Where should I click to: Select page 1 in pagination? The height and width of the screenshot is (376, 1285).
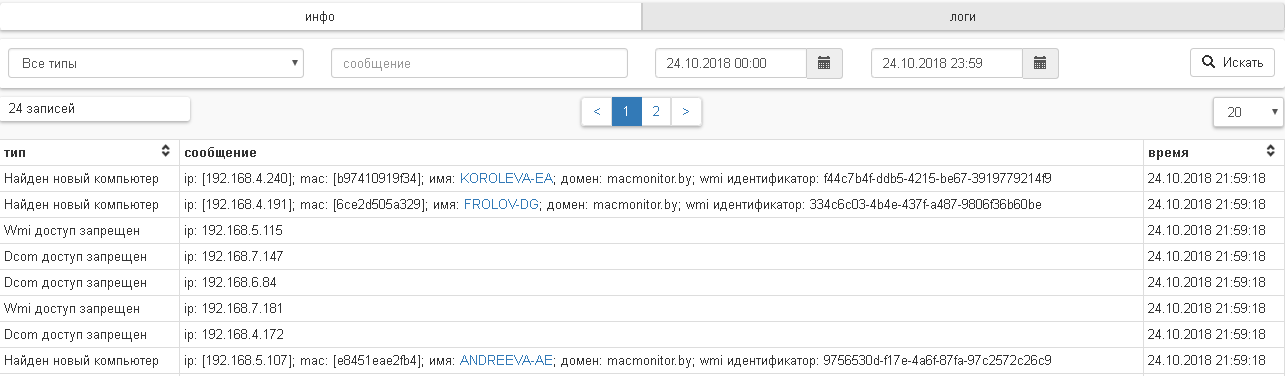(x=626, y=112)
